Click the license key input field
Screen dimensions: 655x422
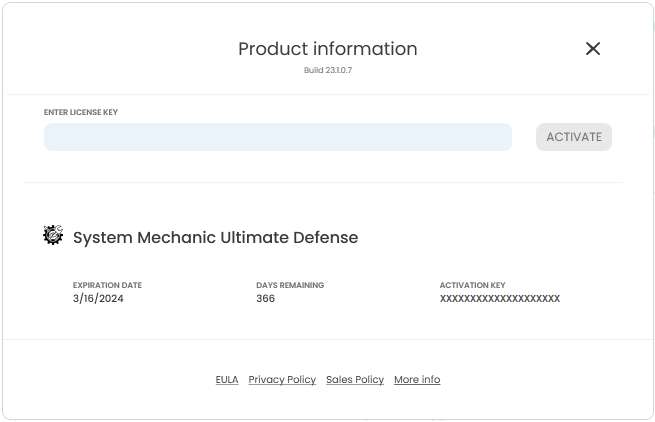(x=278, y=137)
